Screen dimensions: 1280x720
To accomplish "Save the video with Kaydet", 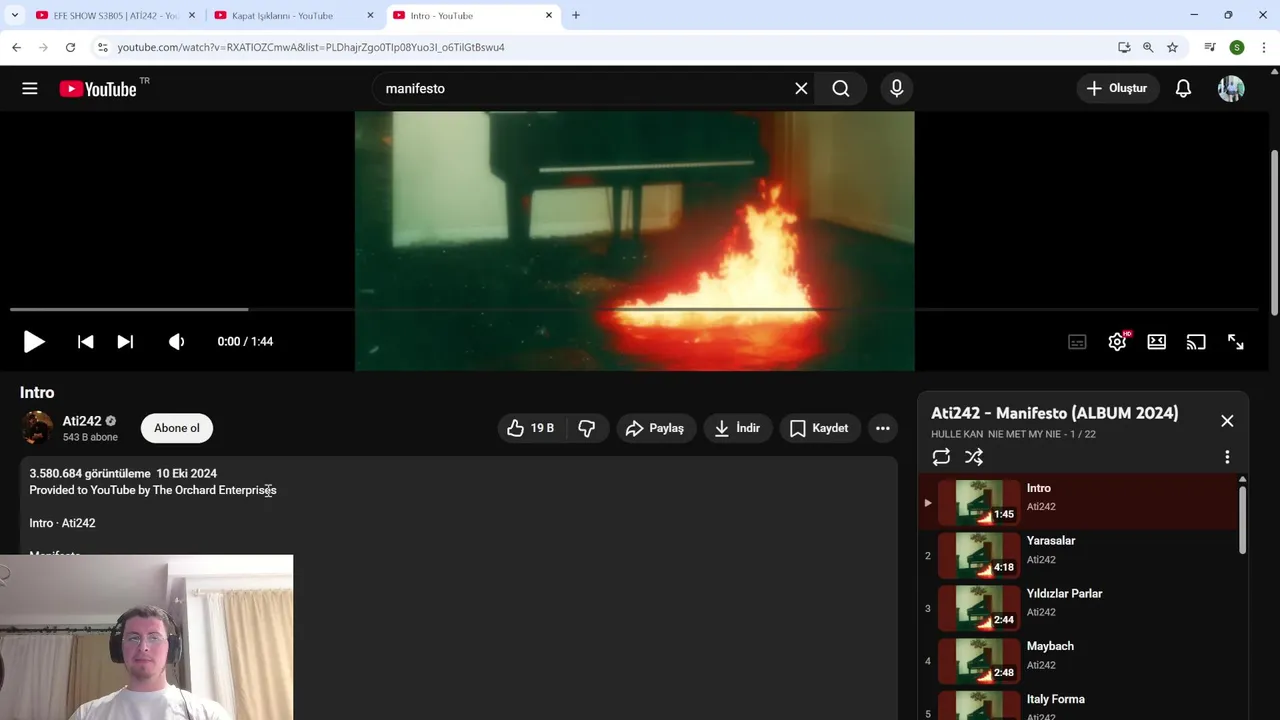I will pos(820,428).
